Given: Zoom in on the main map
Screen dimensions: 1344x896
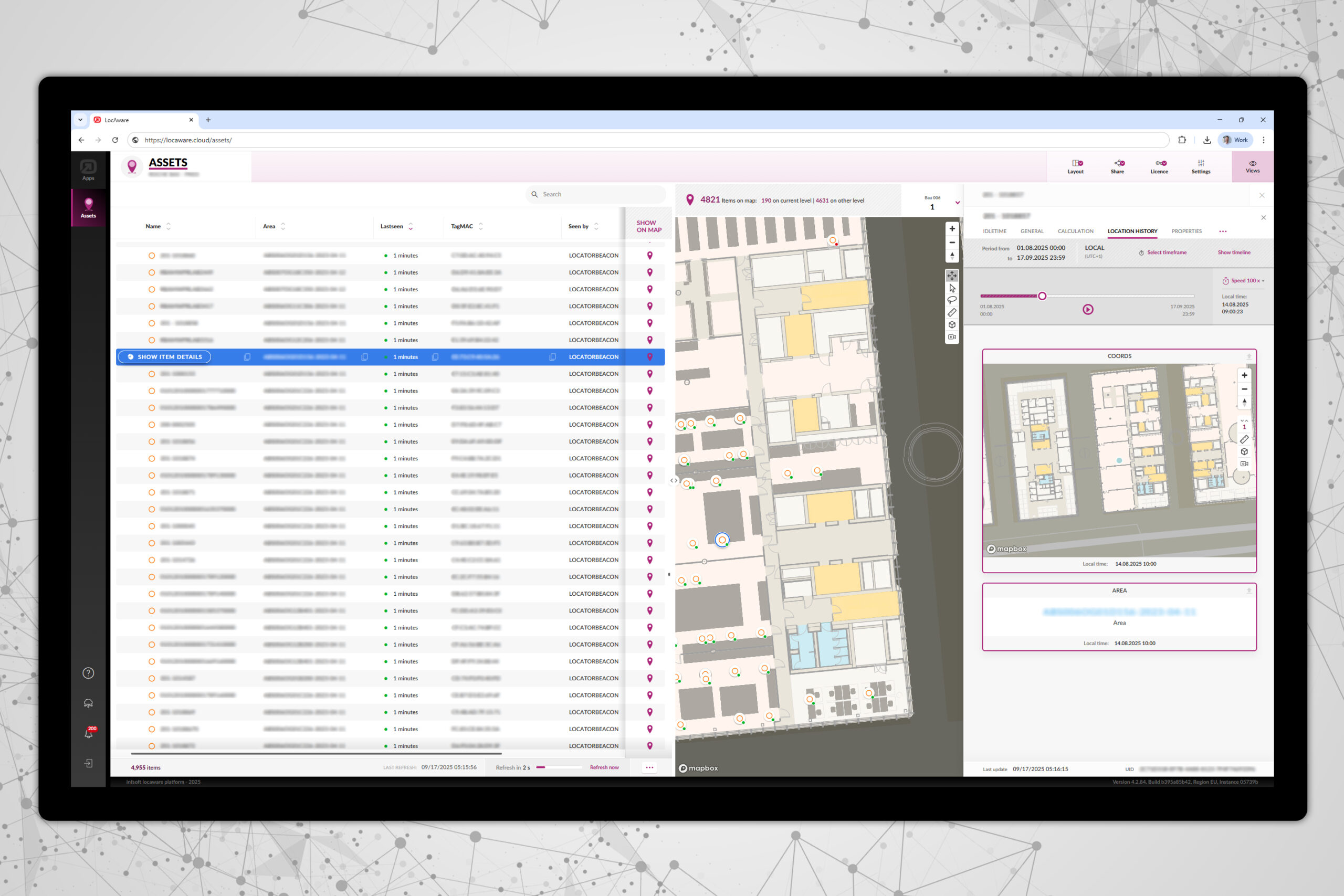Looking at the screenshot, I should [951, 228].
